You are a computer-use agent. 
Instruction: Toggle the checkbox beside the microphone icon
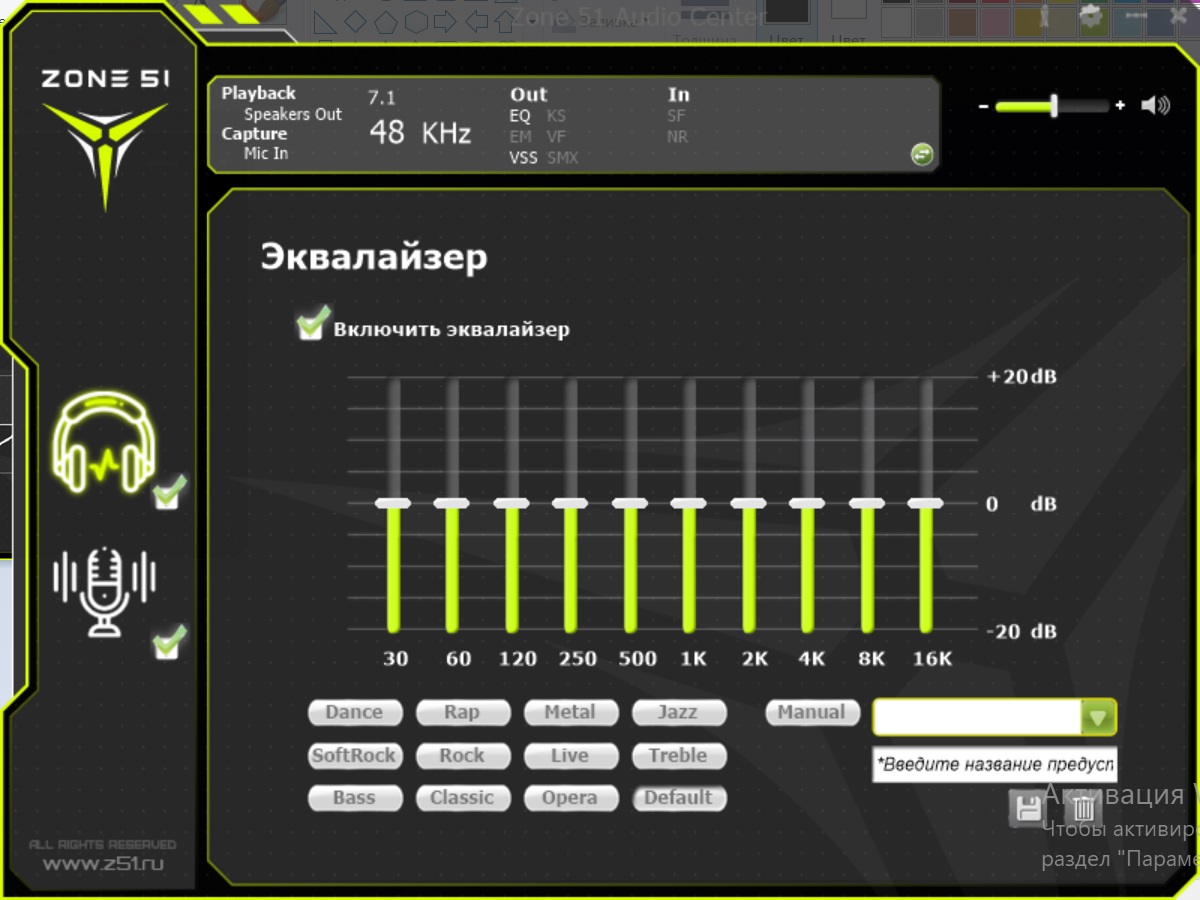(x=169, y=642)
